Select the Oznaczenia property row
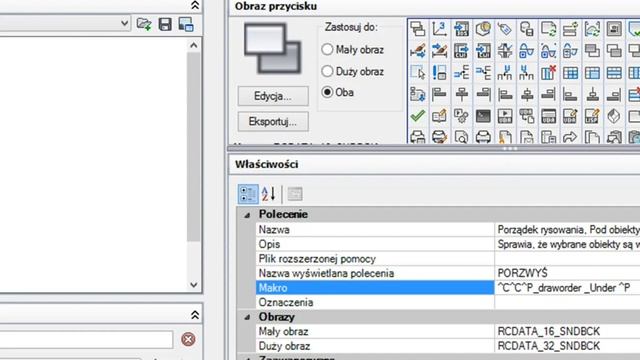640x360 pixels. point(448,302)
